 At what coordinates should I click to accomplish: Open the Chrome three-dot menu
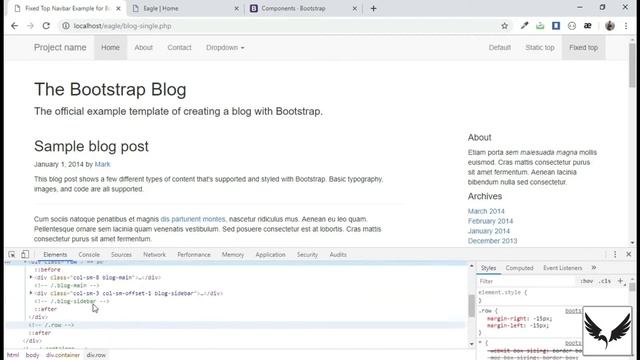626,26
